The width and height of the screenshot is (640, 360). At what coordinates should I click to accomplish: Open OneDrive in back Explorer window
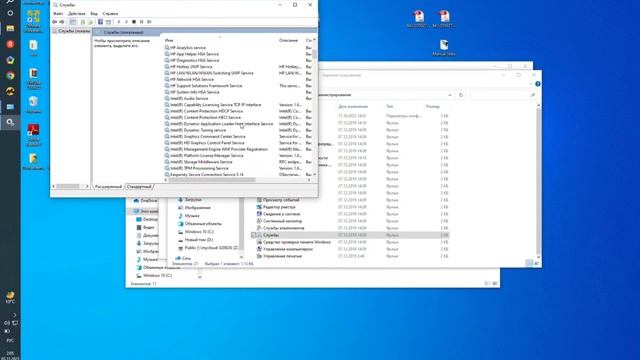145,200
